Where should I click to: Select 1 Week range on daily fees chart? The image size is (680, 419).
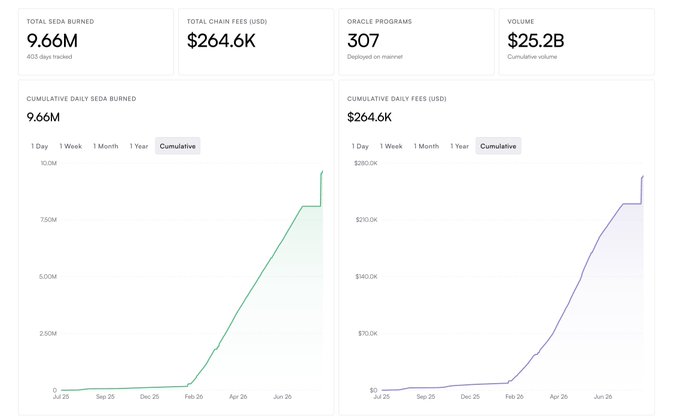tap(391, 146)
